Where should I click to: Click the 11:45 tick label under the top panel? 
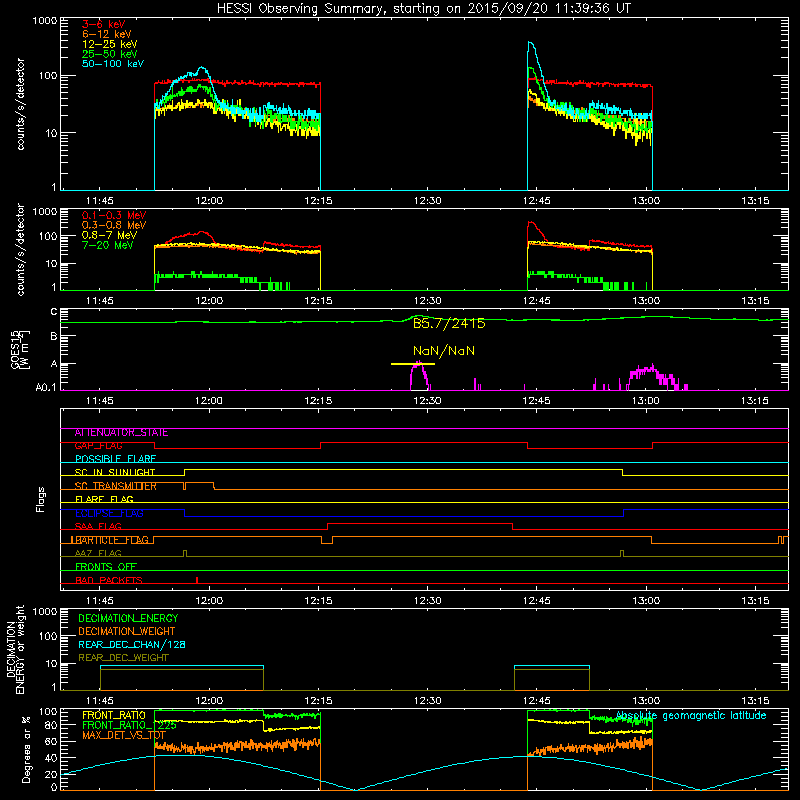99,201
